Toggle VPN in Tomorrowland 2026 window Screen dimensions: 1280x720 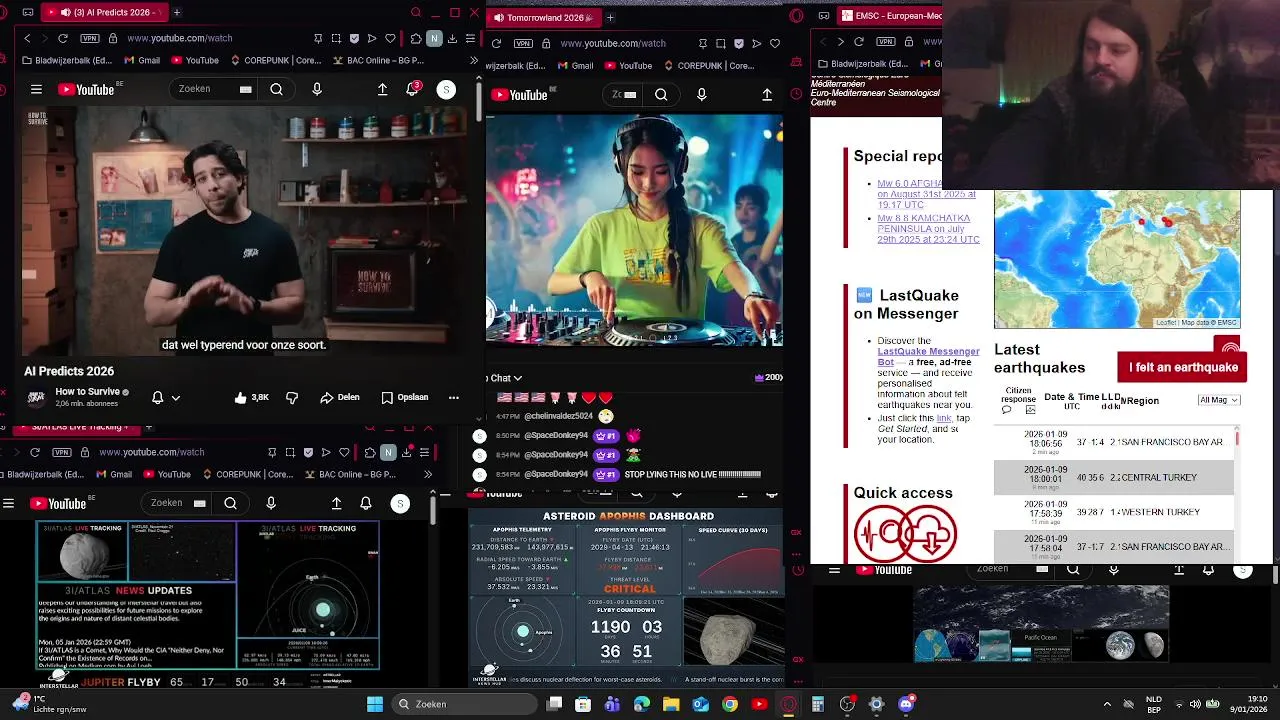(x=523, y=43)
